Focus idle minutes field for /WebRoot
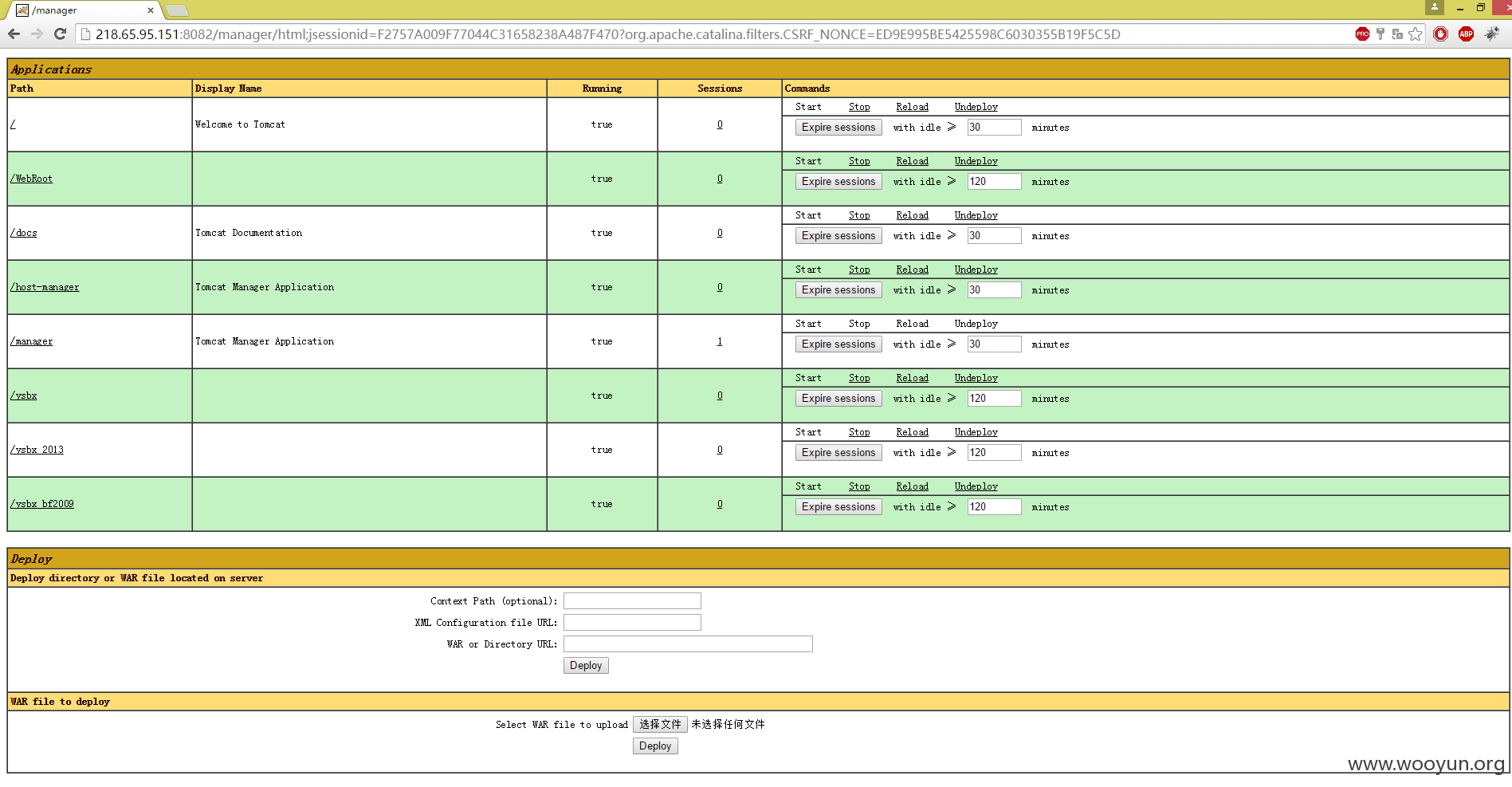1512x787 pixels. tap(994, 182)
